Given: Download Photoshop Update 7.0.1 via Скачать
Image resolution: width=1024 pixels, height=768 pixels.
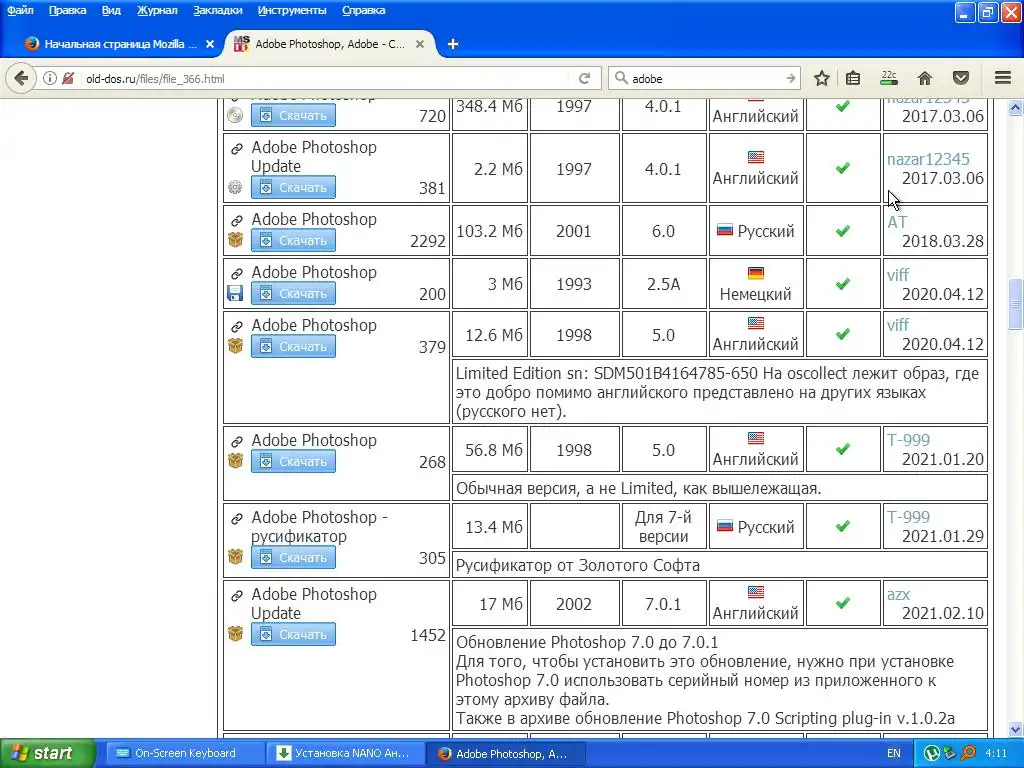Looking at the screenshot, I should click(293, 634).
